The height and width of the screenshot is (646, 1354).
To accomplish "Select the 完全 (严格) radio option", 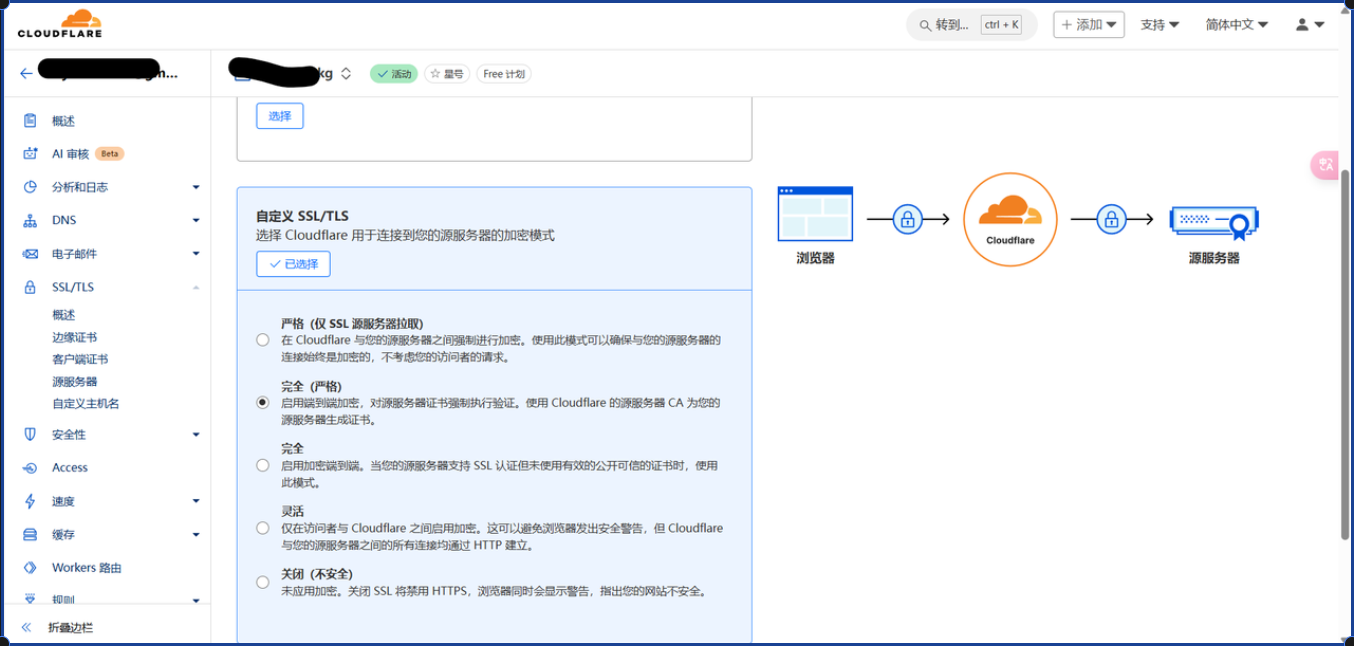I will tap(263, 402).
